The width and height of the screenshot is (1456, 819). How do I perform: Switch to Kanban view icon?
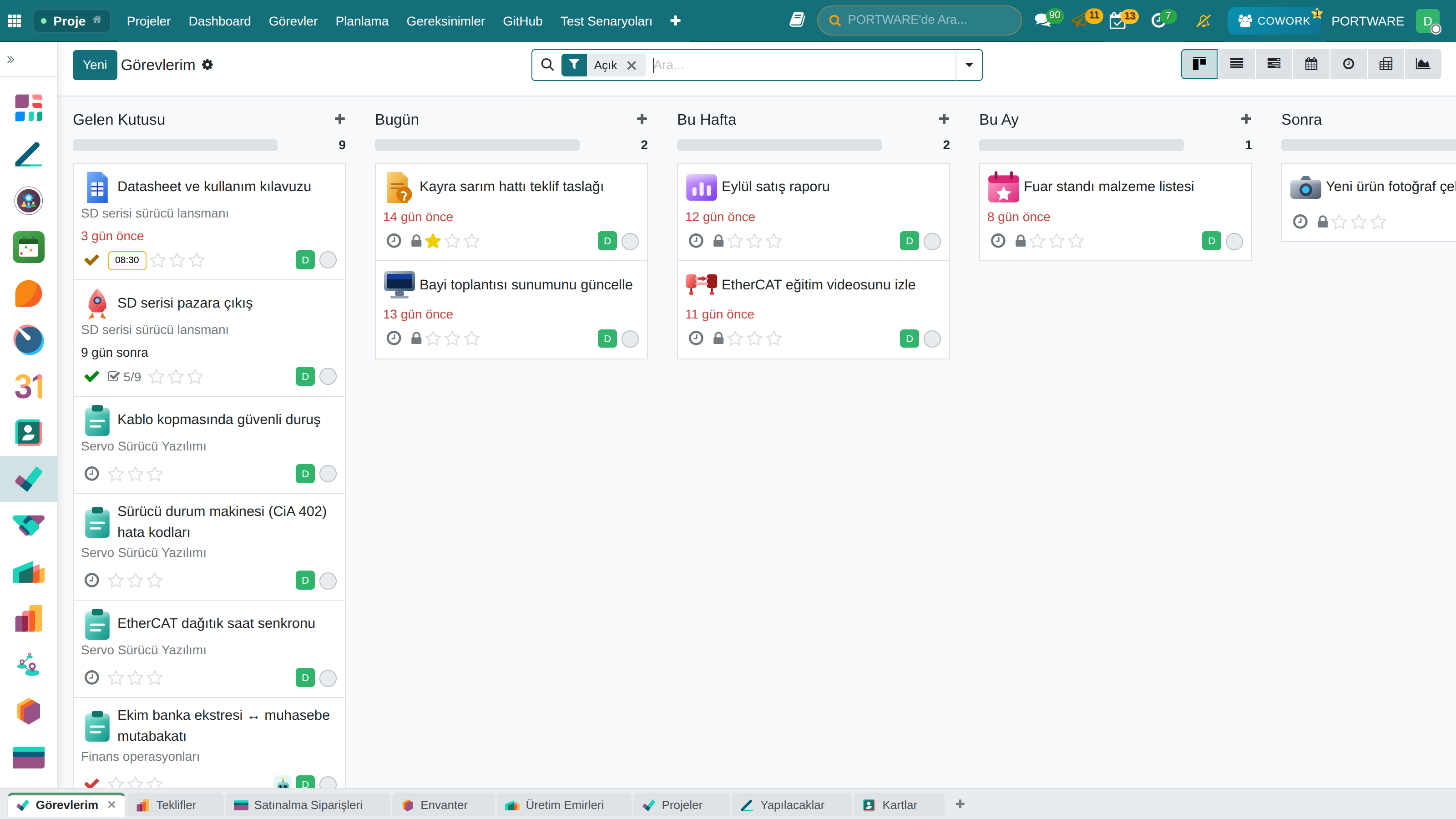[x=1199, y=64]
